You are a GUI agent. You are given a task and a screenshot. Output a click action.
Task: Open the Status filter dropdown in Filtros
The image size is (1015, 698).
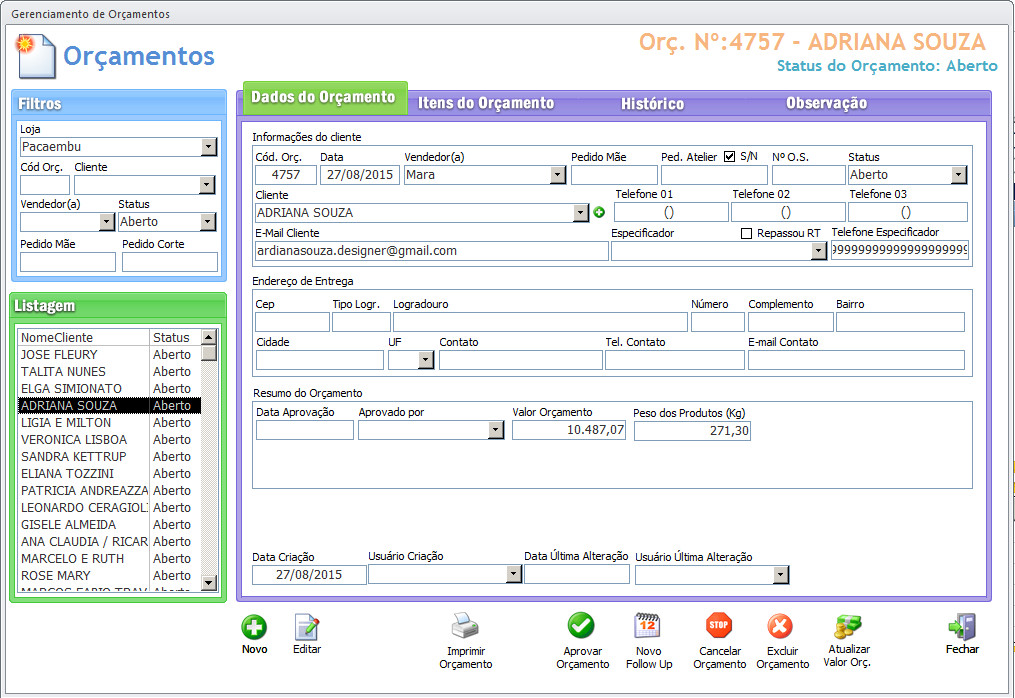click(x=208, y=222)
